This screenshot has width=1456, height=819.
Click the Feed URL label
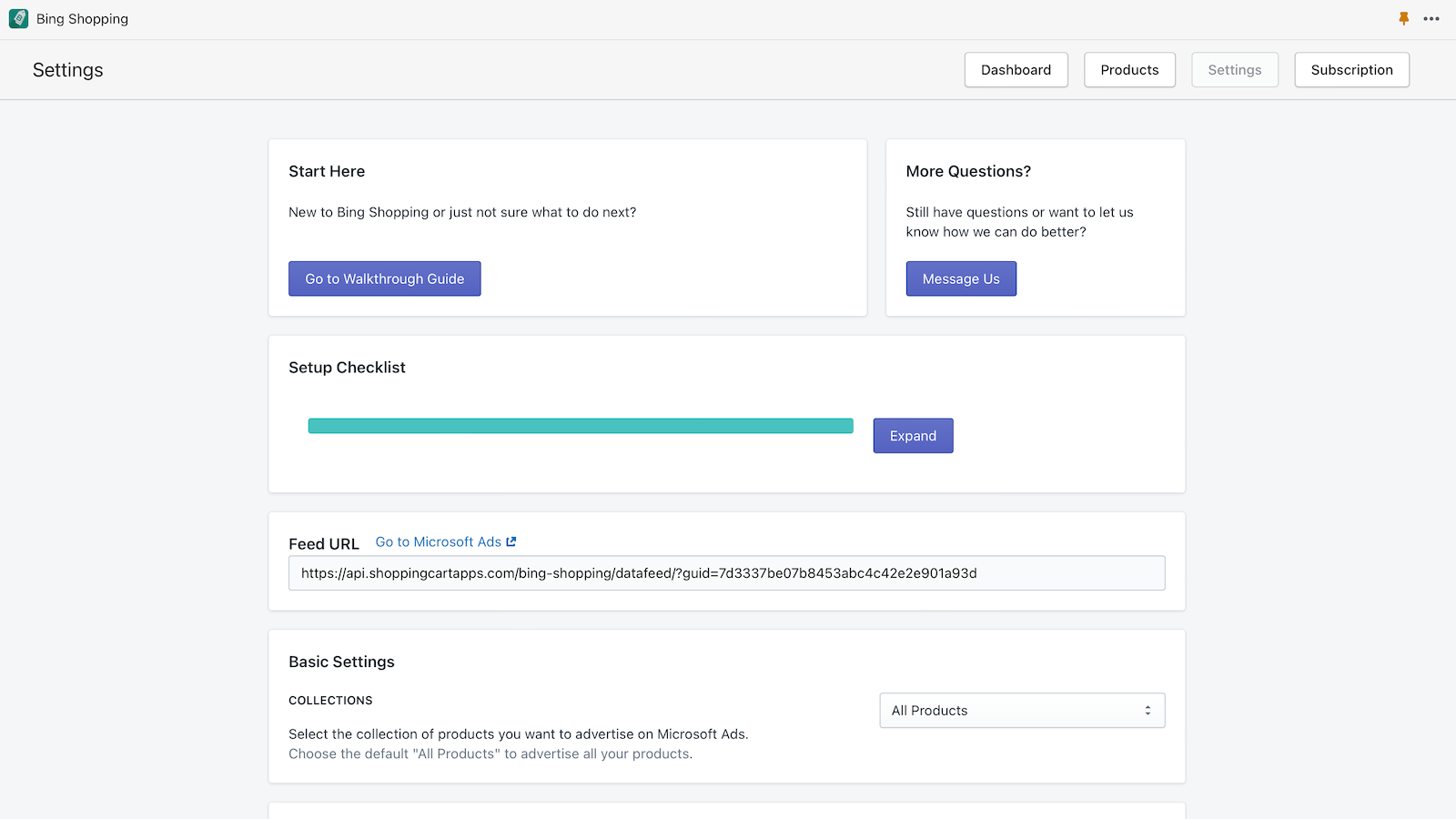tap(324, 543)
